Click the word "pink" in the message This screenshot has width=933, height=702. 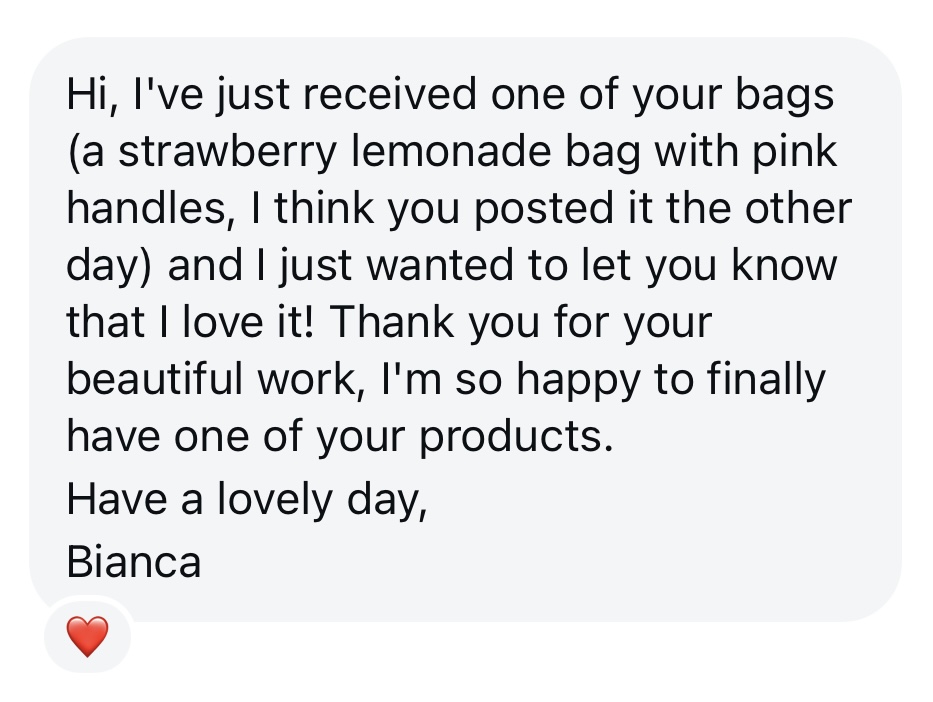tap(796, 153)
